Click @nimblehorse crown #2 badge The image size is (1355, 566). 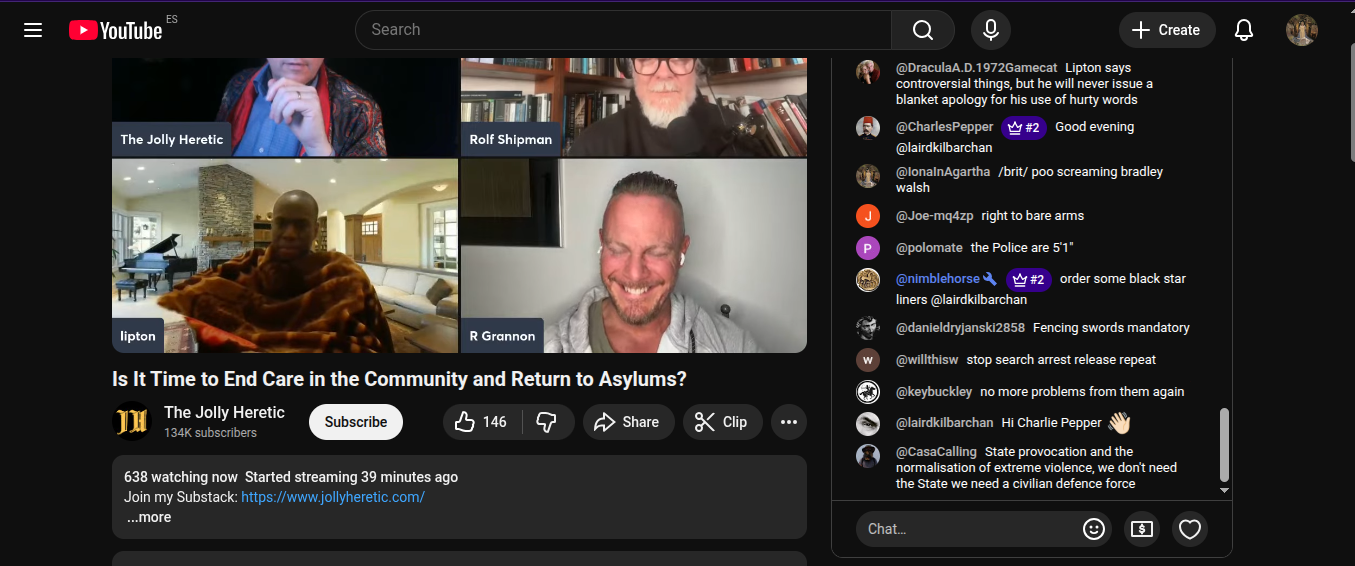(1028, 279)
